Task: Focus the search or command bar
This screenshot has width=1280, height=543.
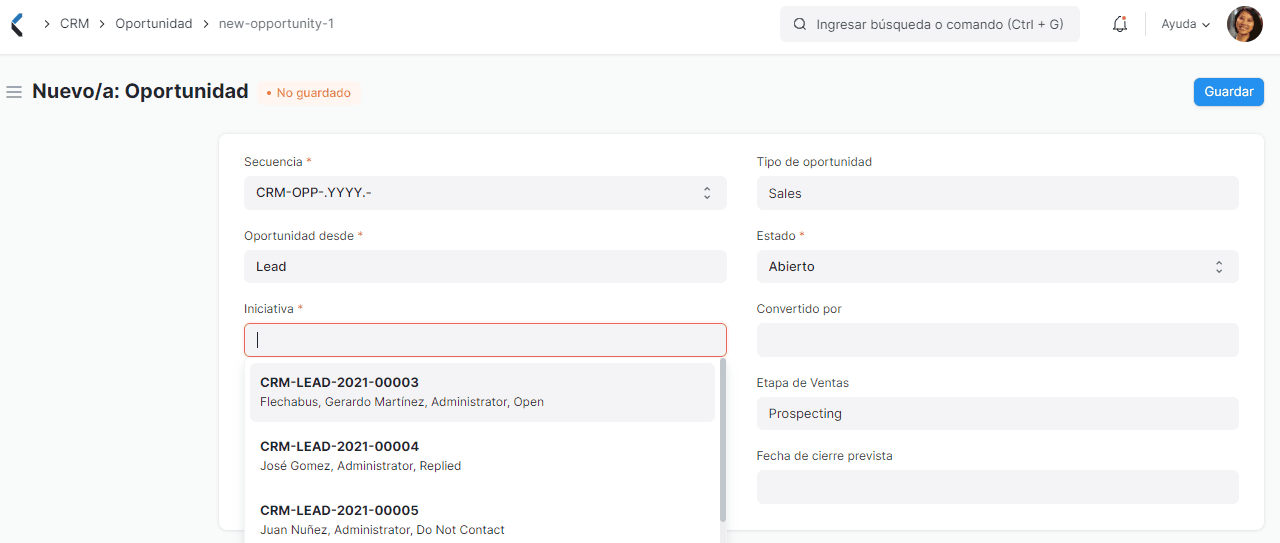Action: coord(930,24)
